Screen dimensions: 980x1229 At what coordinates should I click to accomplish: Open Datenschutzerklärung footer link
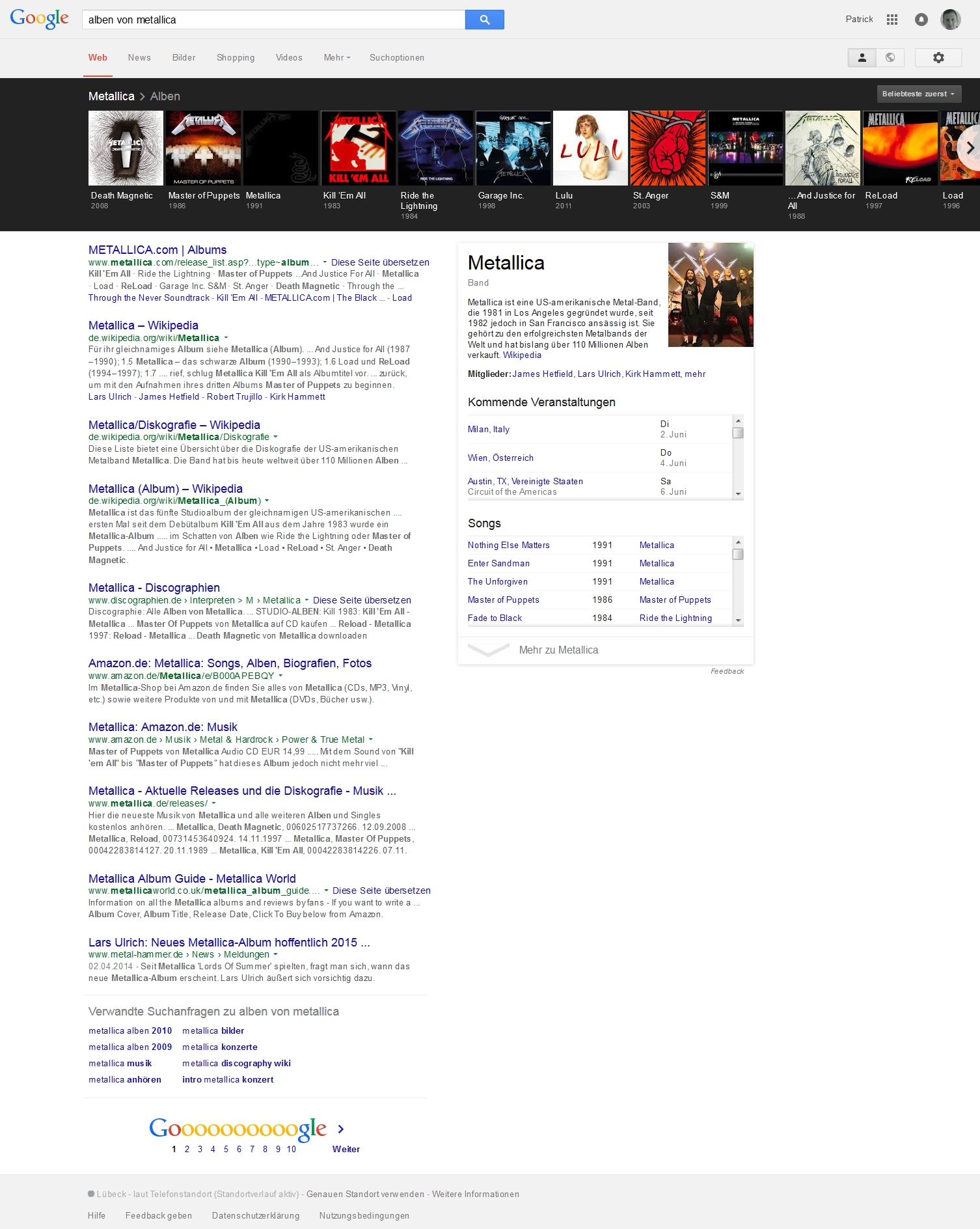(x=256, y=1216)
